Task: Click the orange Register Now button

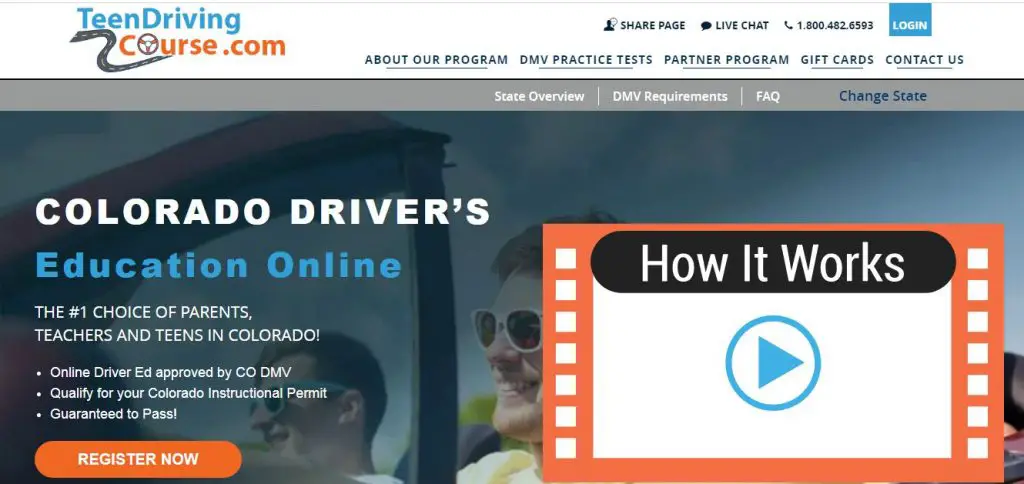Action: [x=138, y=459]
